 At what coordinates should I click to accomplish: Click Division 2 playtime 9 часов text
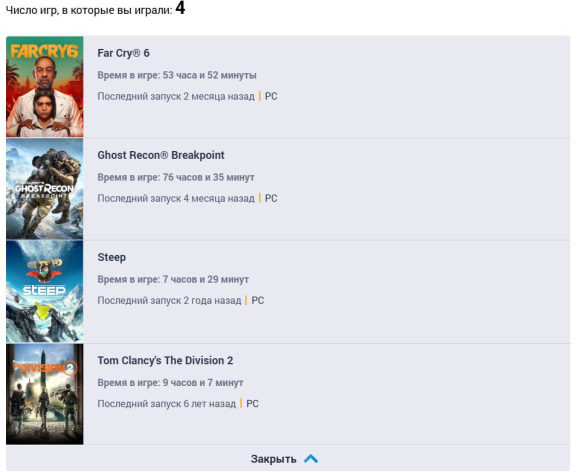tap(171, 382)
